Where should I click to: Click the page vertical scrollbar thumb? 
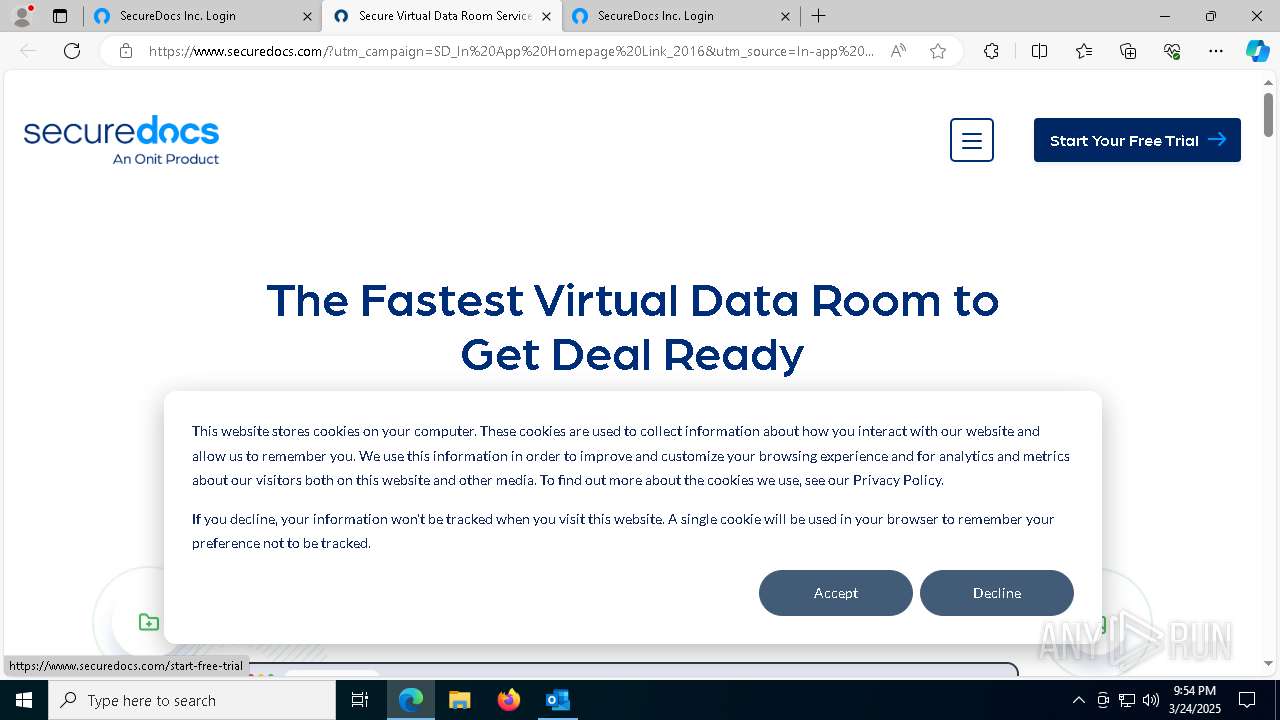coord(1268,115)
